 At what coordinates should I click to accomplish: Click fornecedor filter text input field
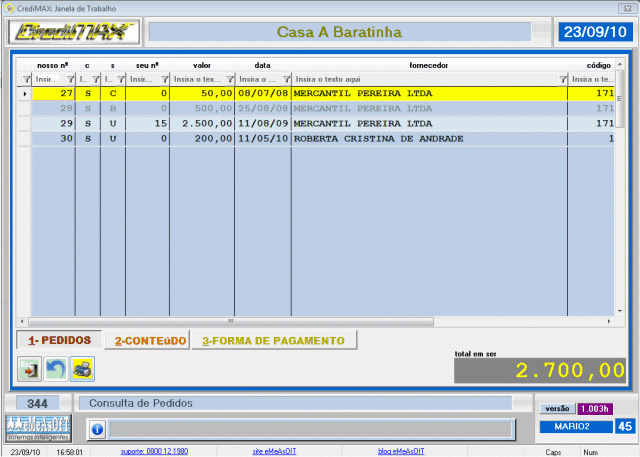click(x=420, y=78)
